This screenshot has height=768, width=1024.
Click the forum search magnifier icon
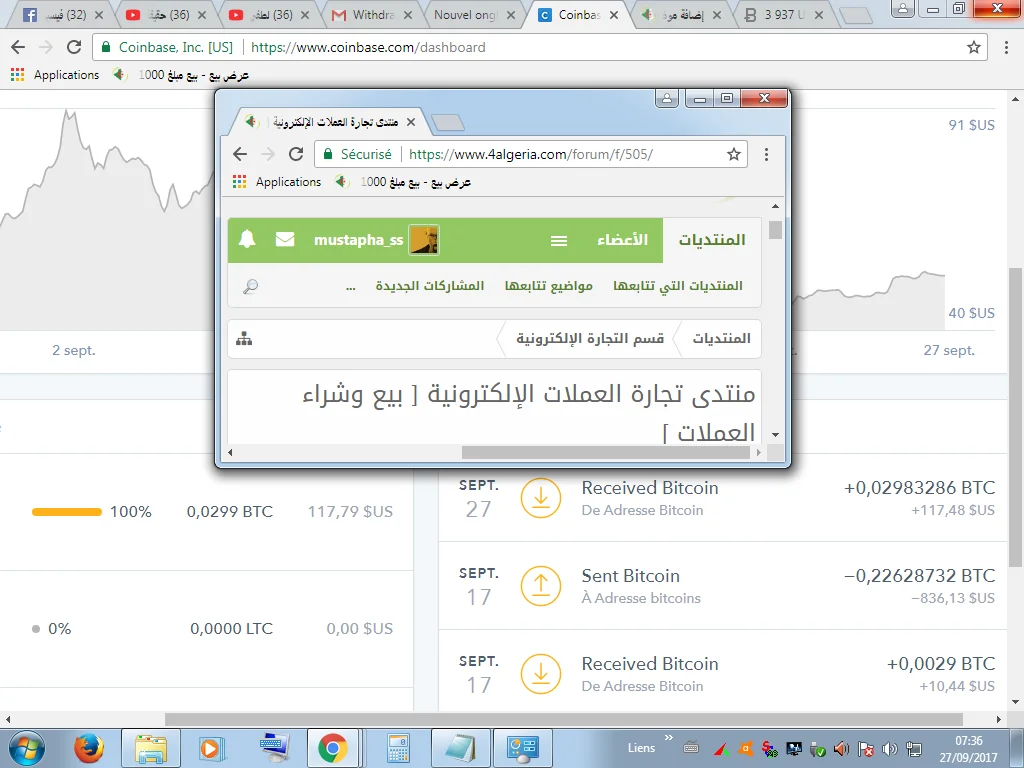[x=250, y=286]
